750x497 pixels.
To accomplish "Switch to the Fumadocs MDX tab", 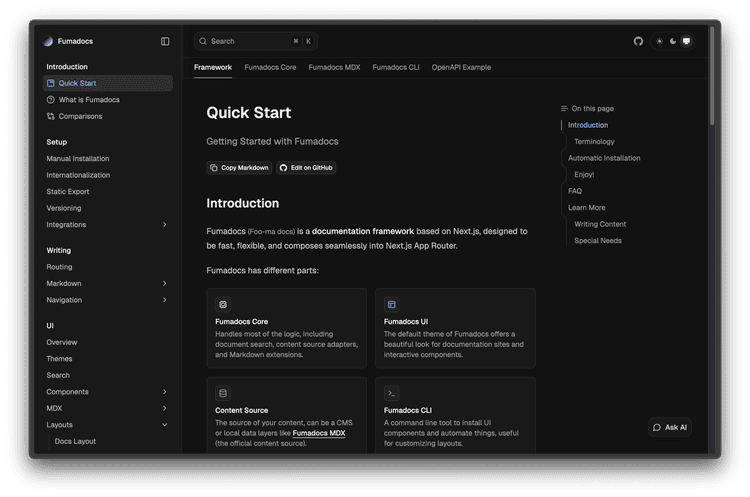I will [334, 67].
